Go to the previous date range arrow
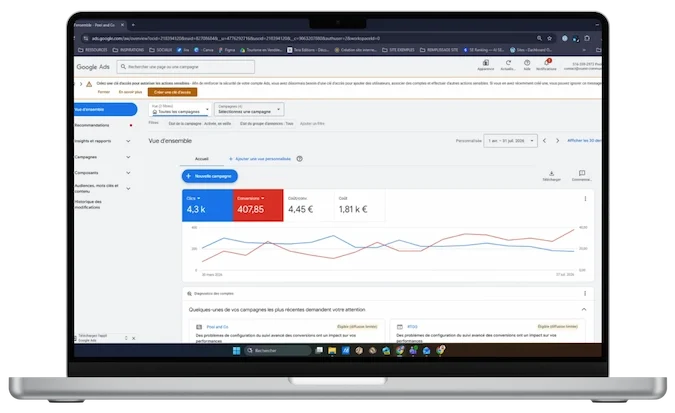This screenshot has height=413, width=675. click(545, 141)
